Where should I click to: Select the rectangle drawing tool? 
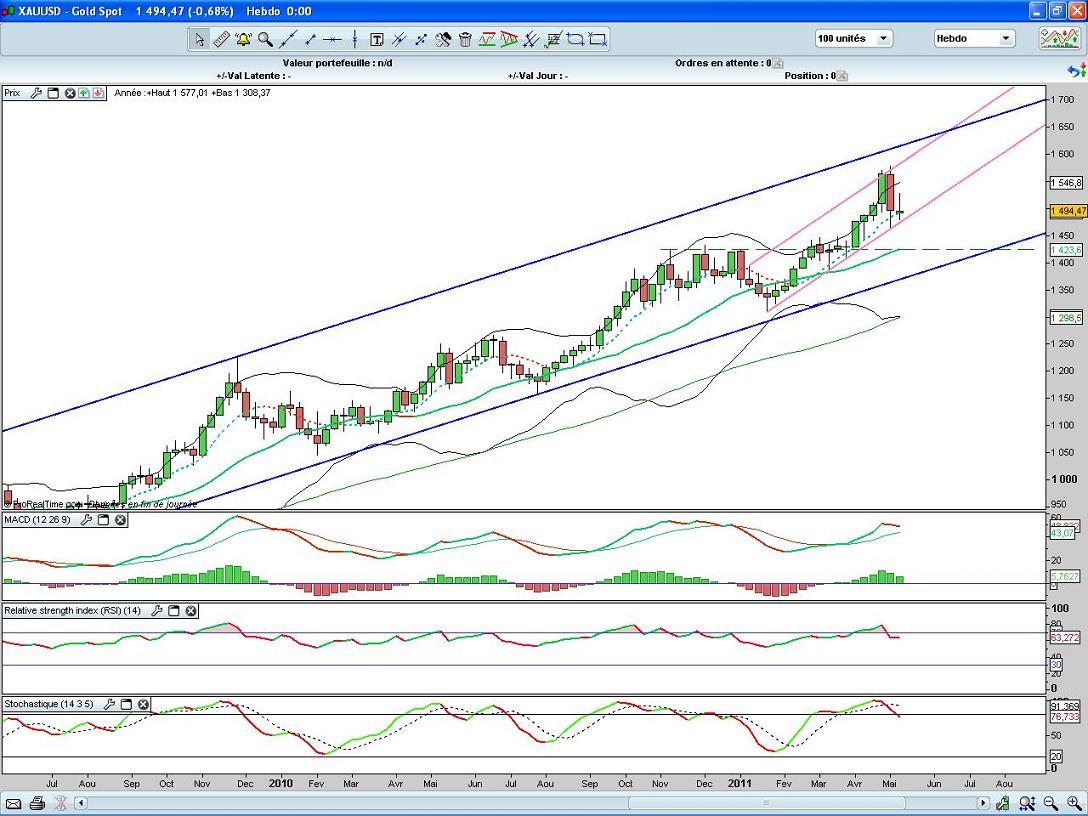click(598, 40)
